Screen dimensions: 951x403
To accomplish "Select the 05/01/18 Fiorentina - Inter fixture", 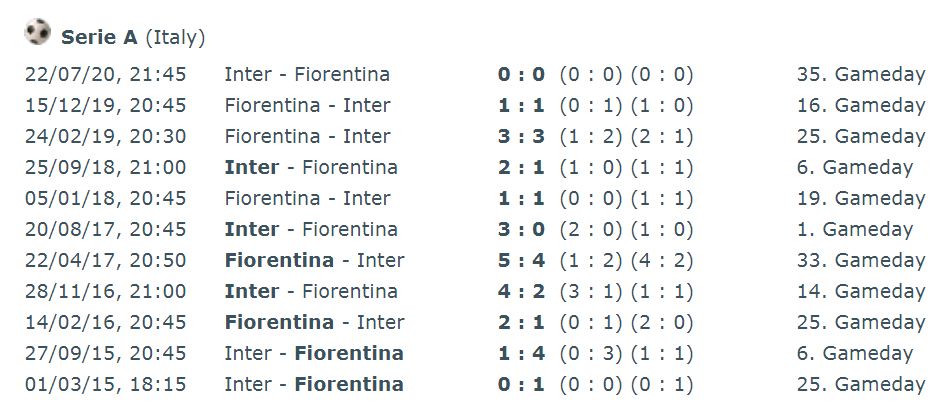I will coord(307,198).
